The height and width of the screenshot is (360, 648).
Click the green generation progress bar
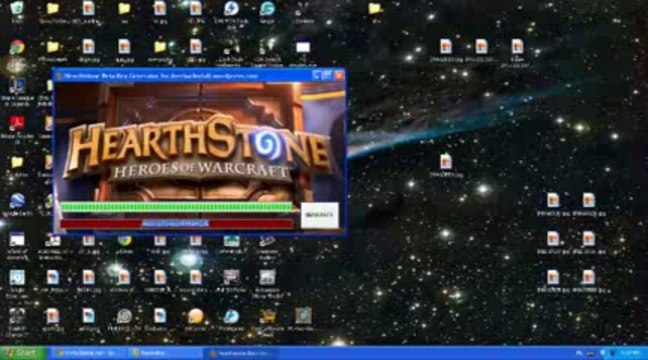pyautogui.click(x=176, y=207)
